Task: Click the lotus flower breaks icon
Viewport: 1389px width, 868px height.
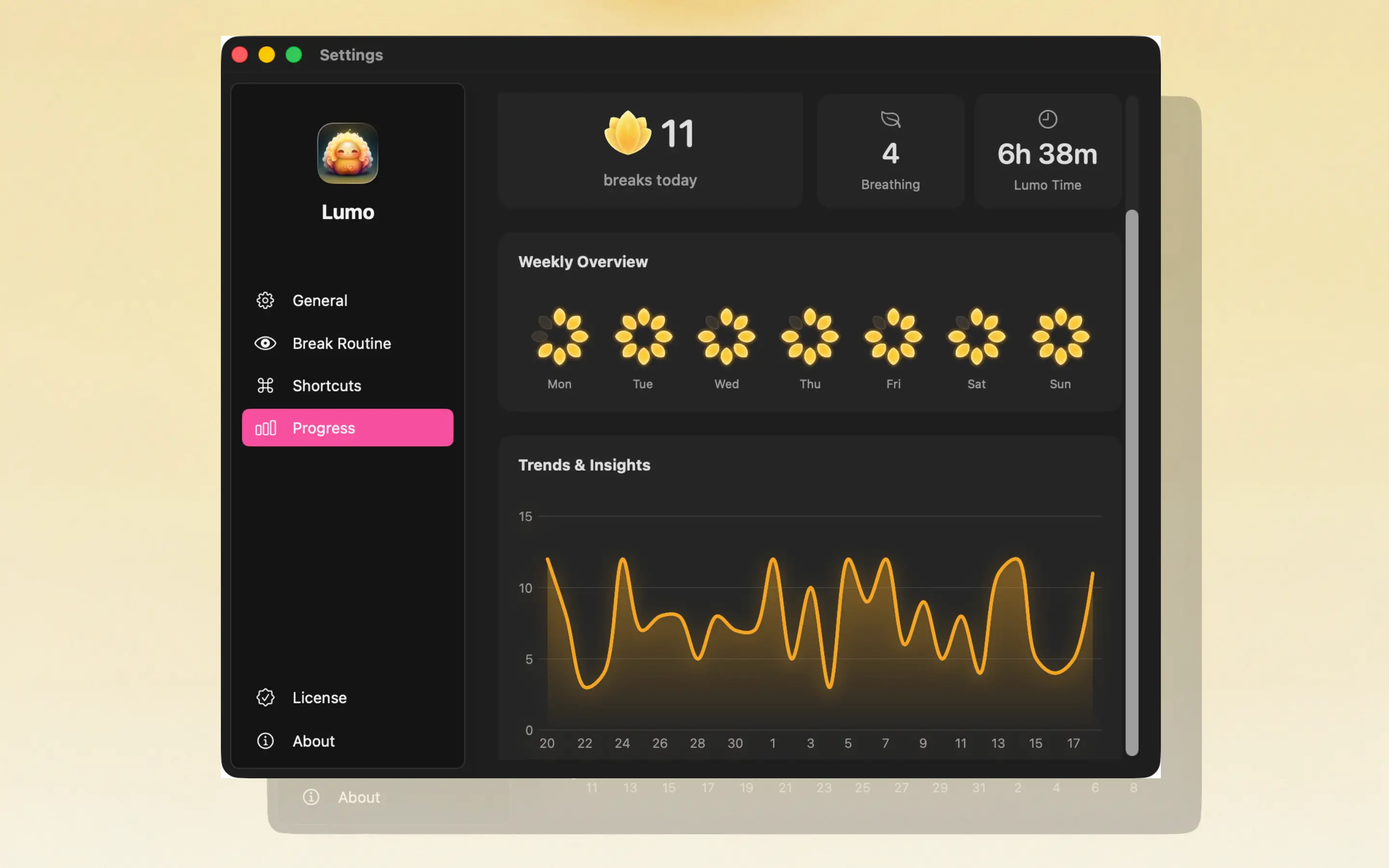Action: (x=627, y=132)
